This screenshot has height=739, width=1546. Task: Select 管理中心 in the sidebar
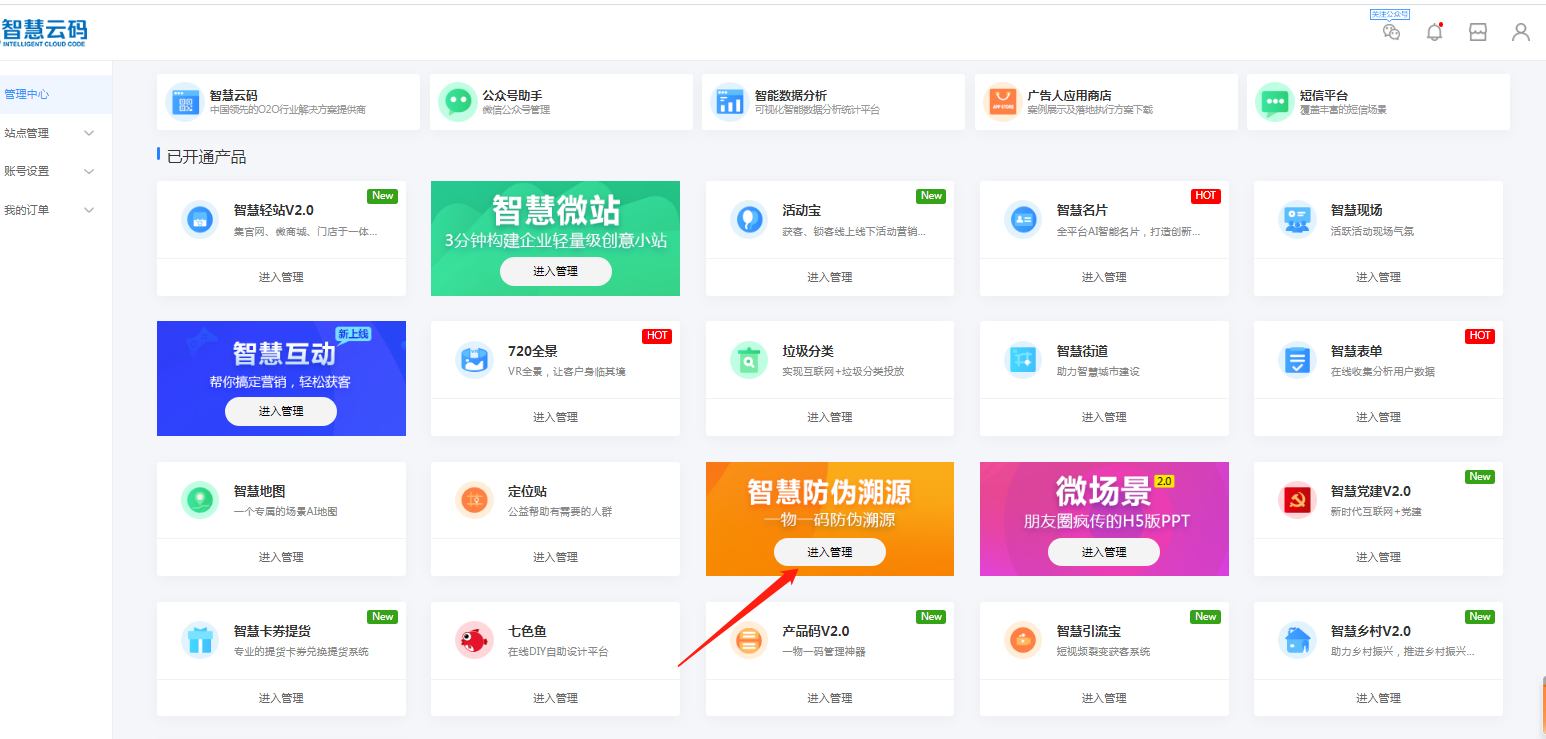(27, 94)
